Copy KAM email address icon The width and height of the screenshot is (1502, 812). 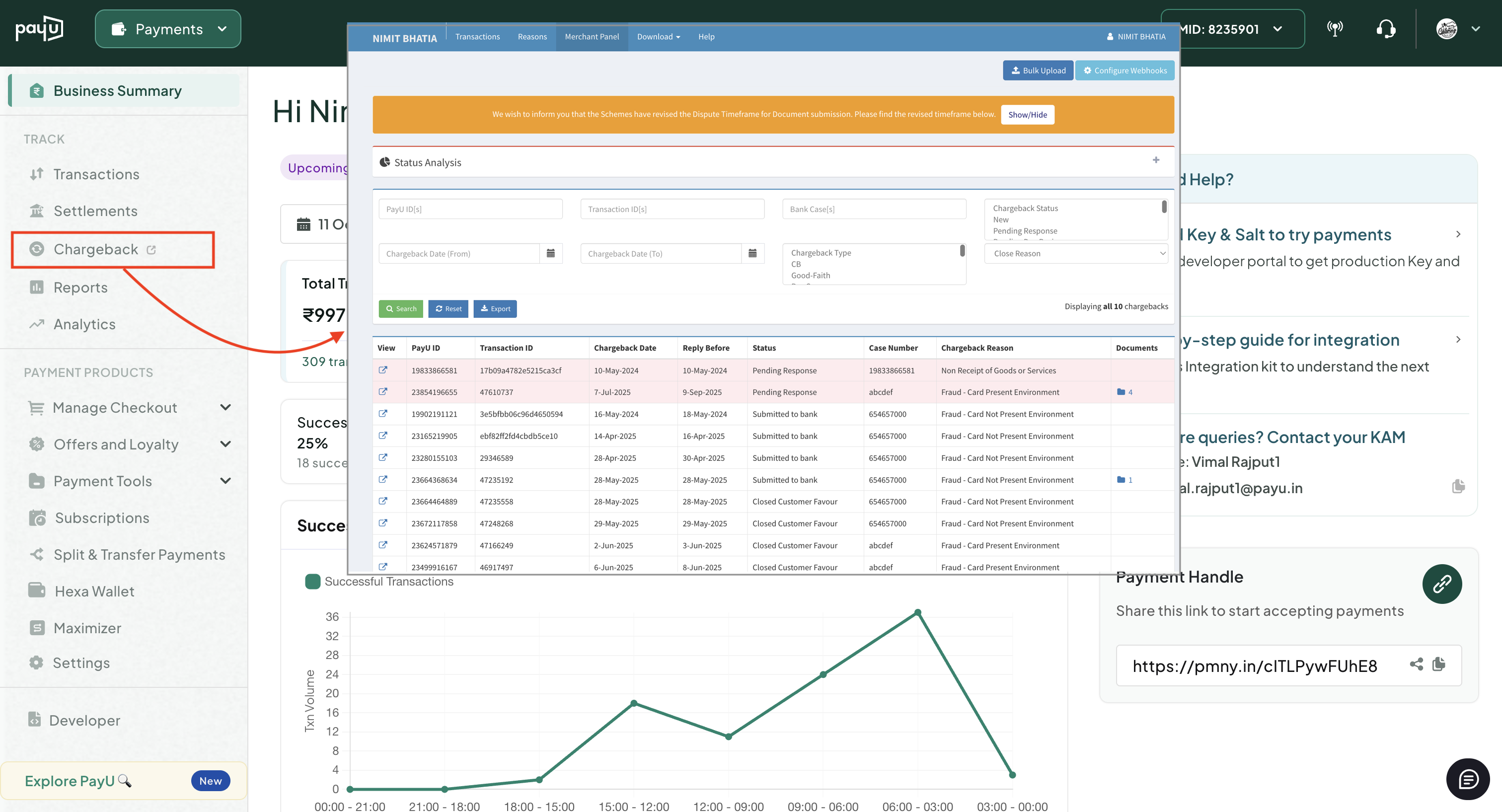pyautogui.click(x=1458, y=487)
